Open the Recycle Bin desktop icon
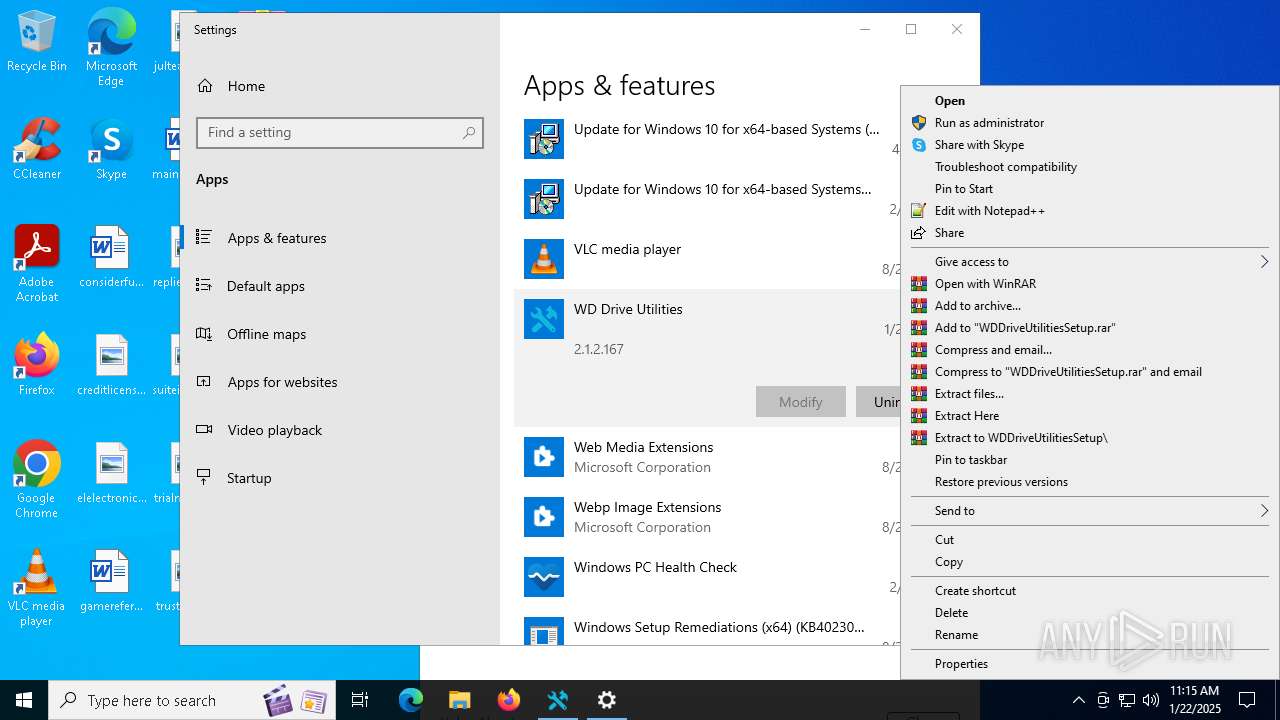This screenshot has height=720, width=1280. coord(36,42)
